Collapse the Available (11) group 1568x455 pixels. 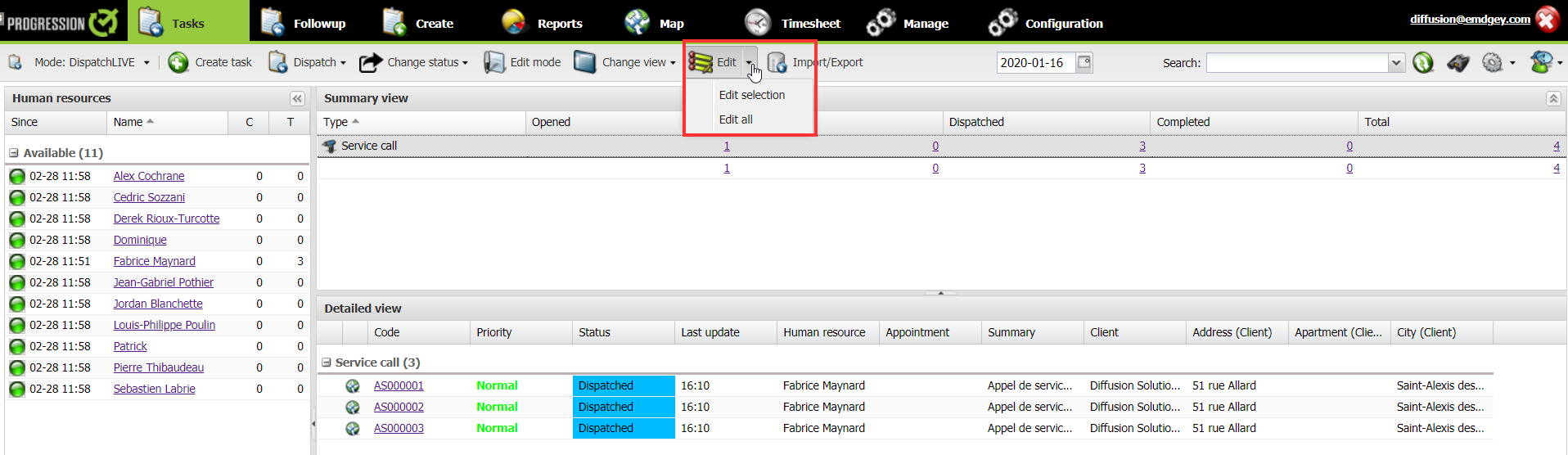[x=14, y=153]
